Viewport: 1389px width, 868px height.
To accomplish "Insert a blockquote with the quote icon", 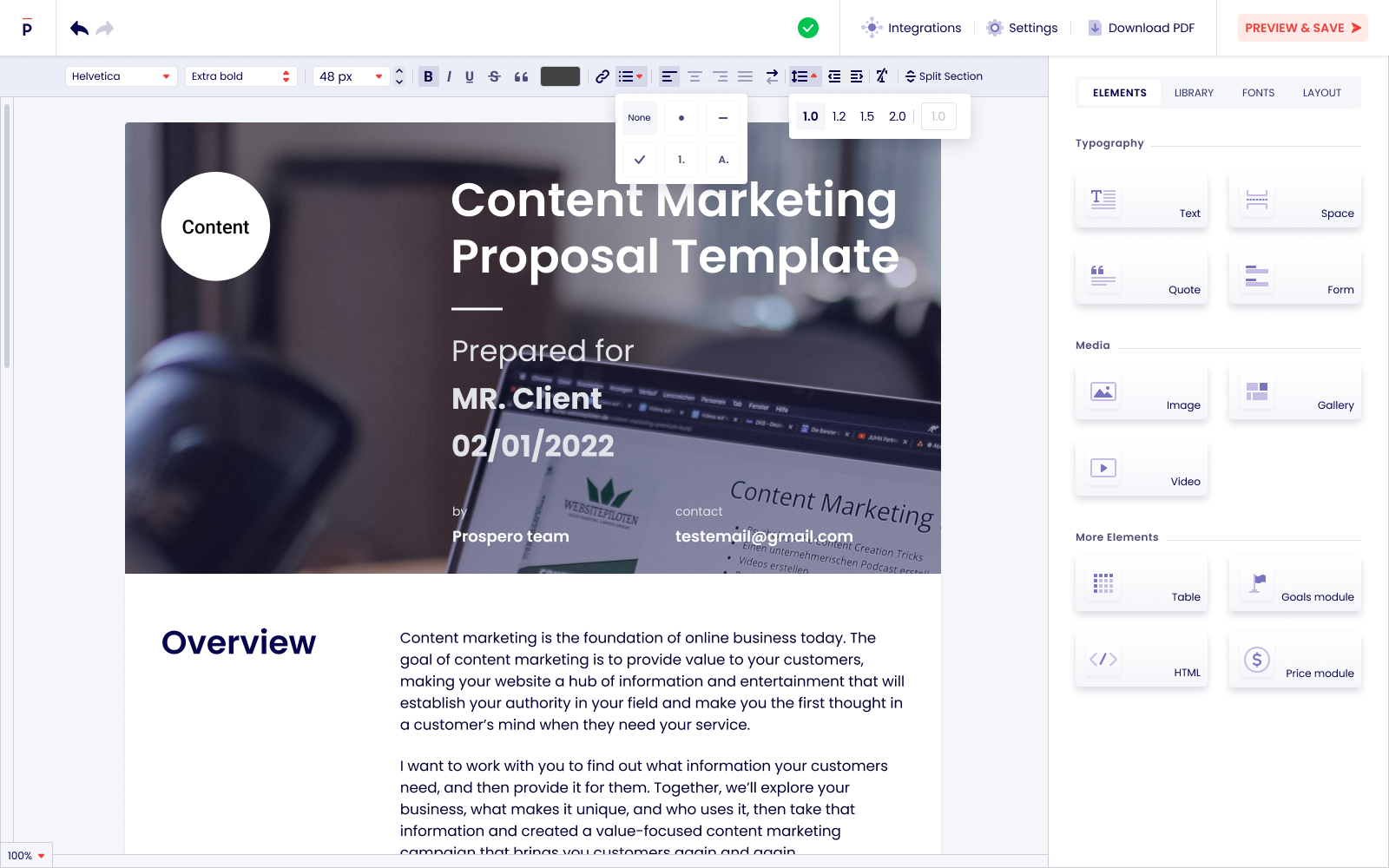I will click(x=521, y=76).
